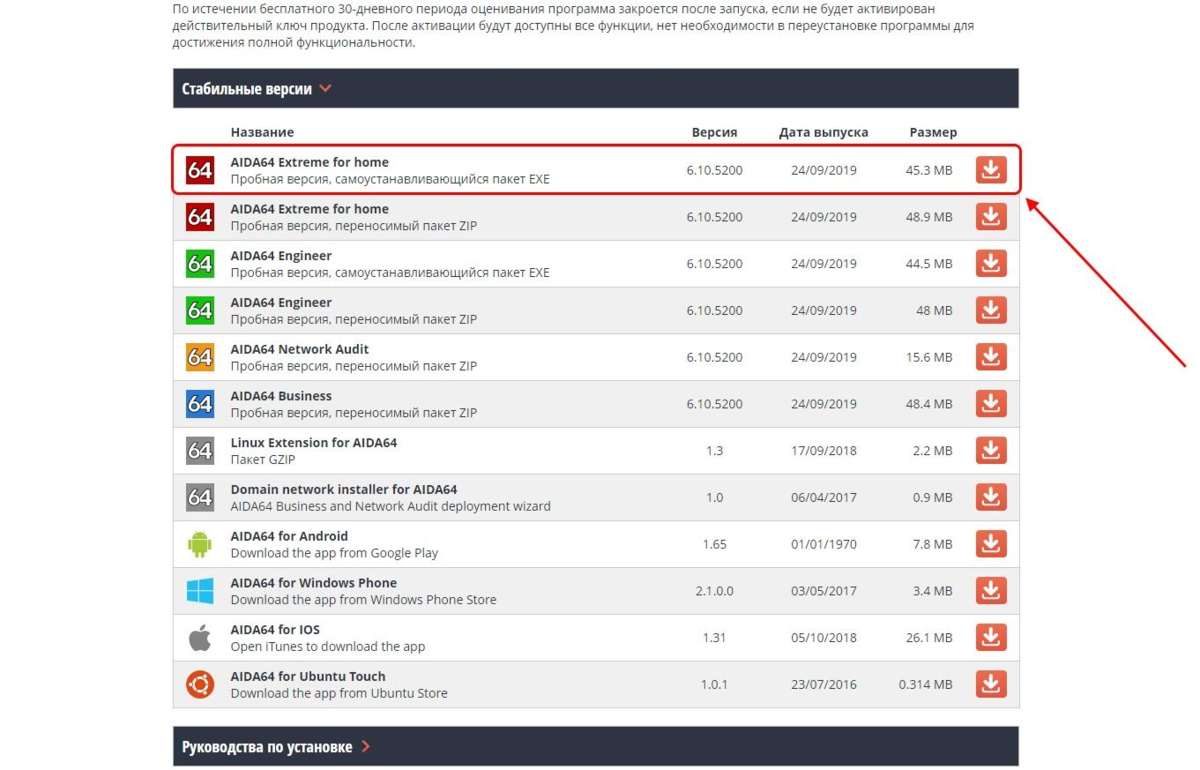The width and height of the screenshot is (1200, 770).
Task: Download AIDA64 Network Audit ZIP
Action: (990, 357)
